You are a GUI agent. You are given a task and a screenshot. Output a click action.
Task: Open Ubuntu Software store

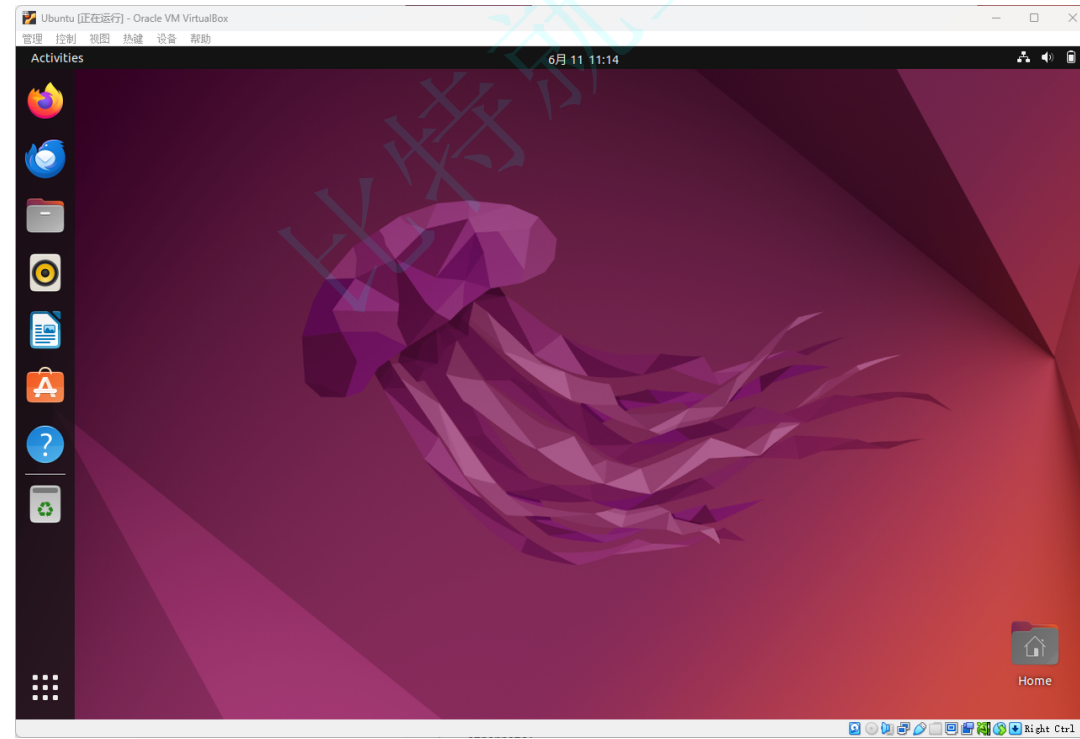coord(45,386)
